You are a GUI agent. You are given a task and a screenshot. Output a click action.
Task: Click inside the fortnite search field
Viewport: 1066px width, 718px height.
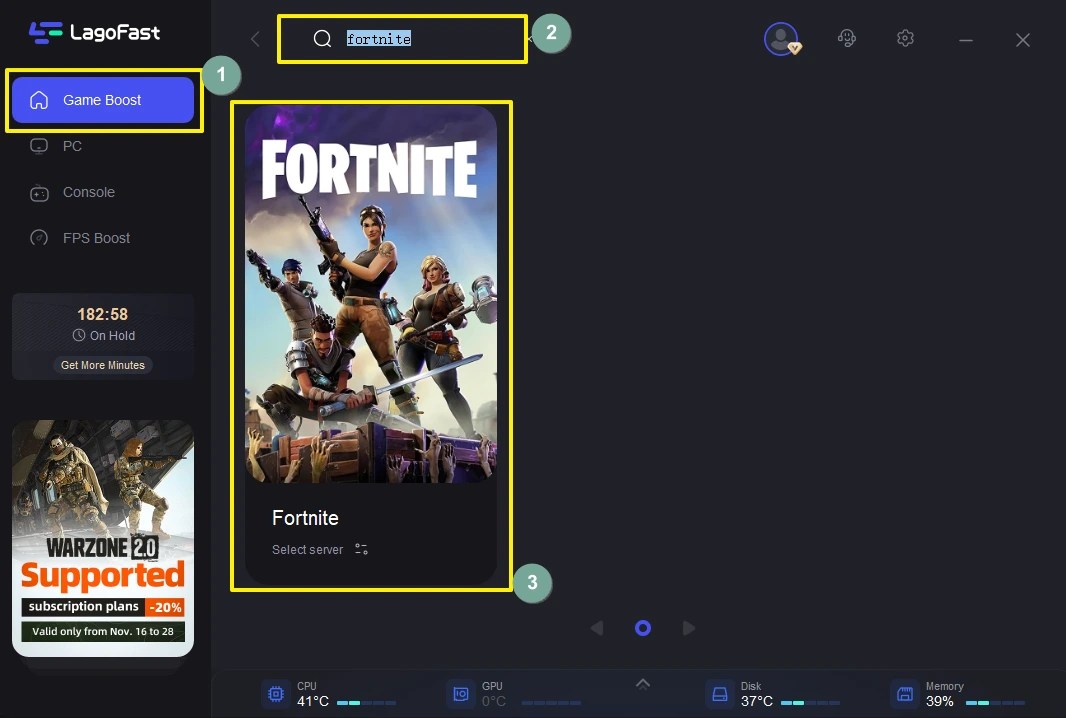click(402, 38)
